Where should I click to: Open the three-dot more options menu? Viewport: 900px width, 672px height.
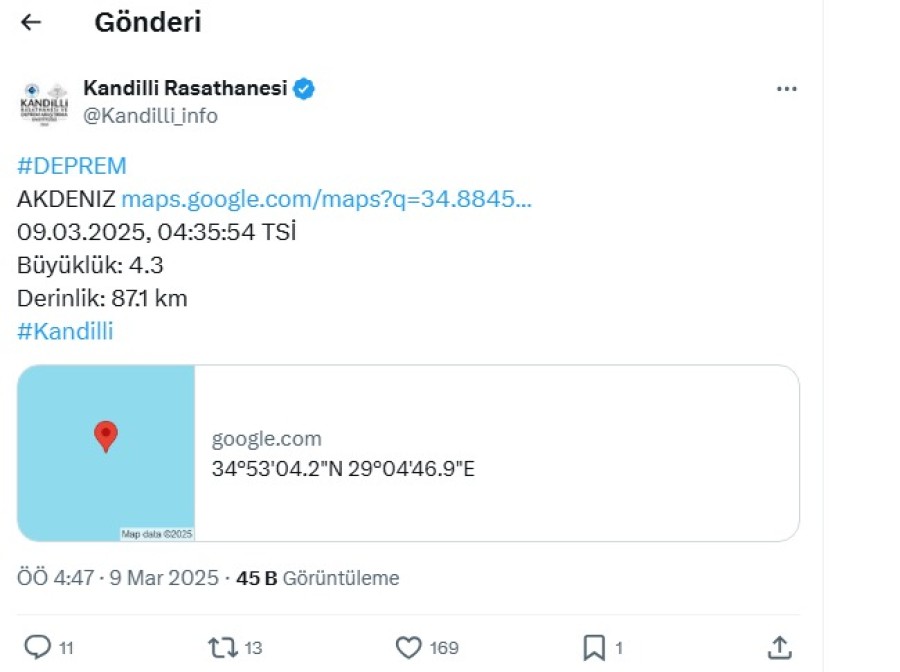coord(786,89)
